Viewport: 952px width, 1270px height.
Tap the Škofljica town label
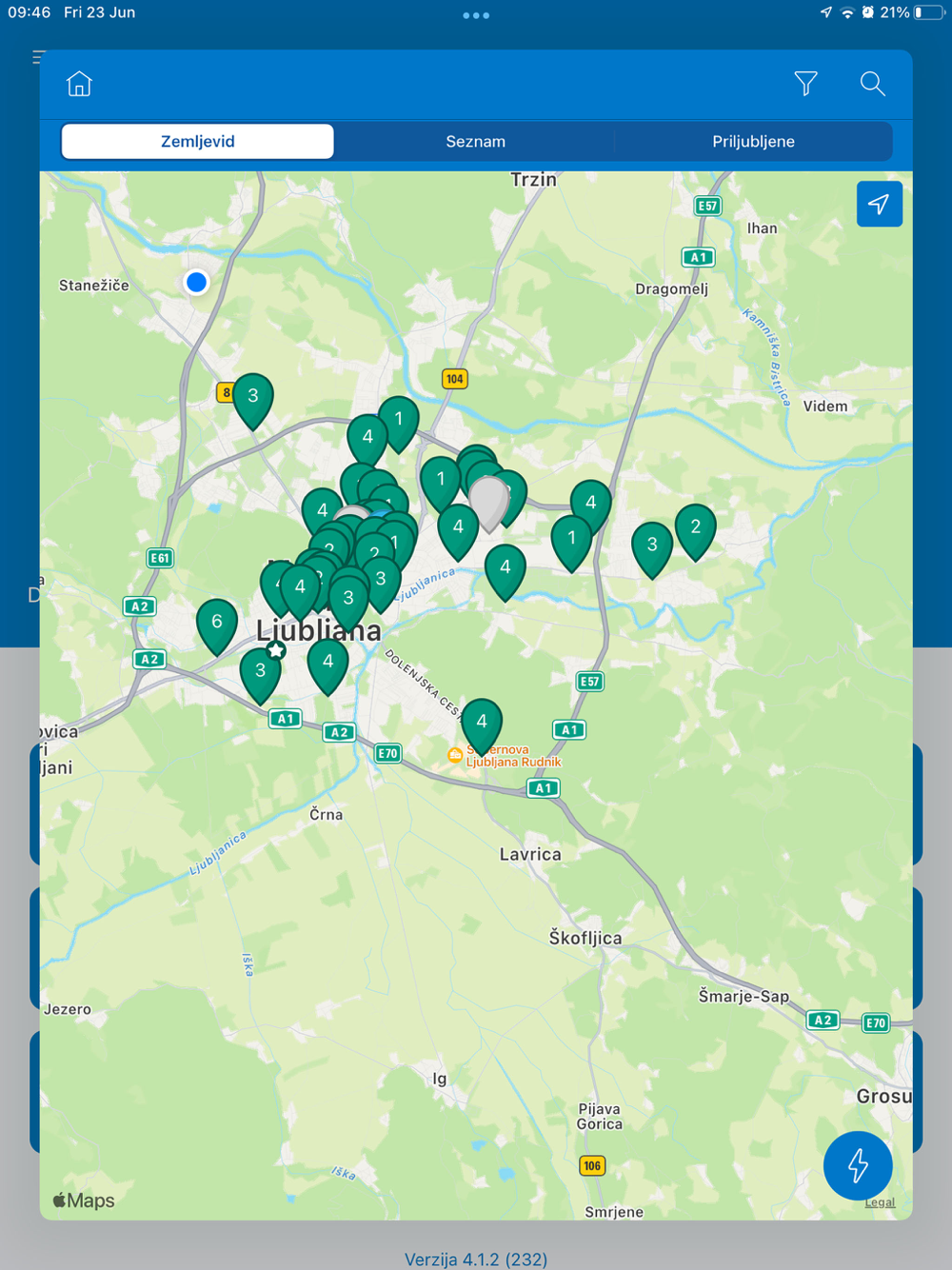pos(585,938)
